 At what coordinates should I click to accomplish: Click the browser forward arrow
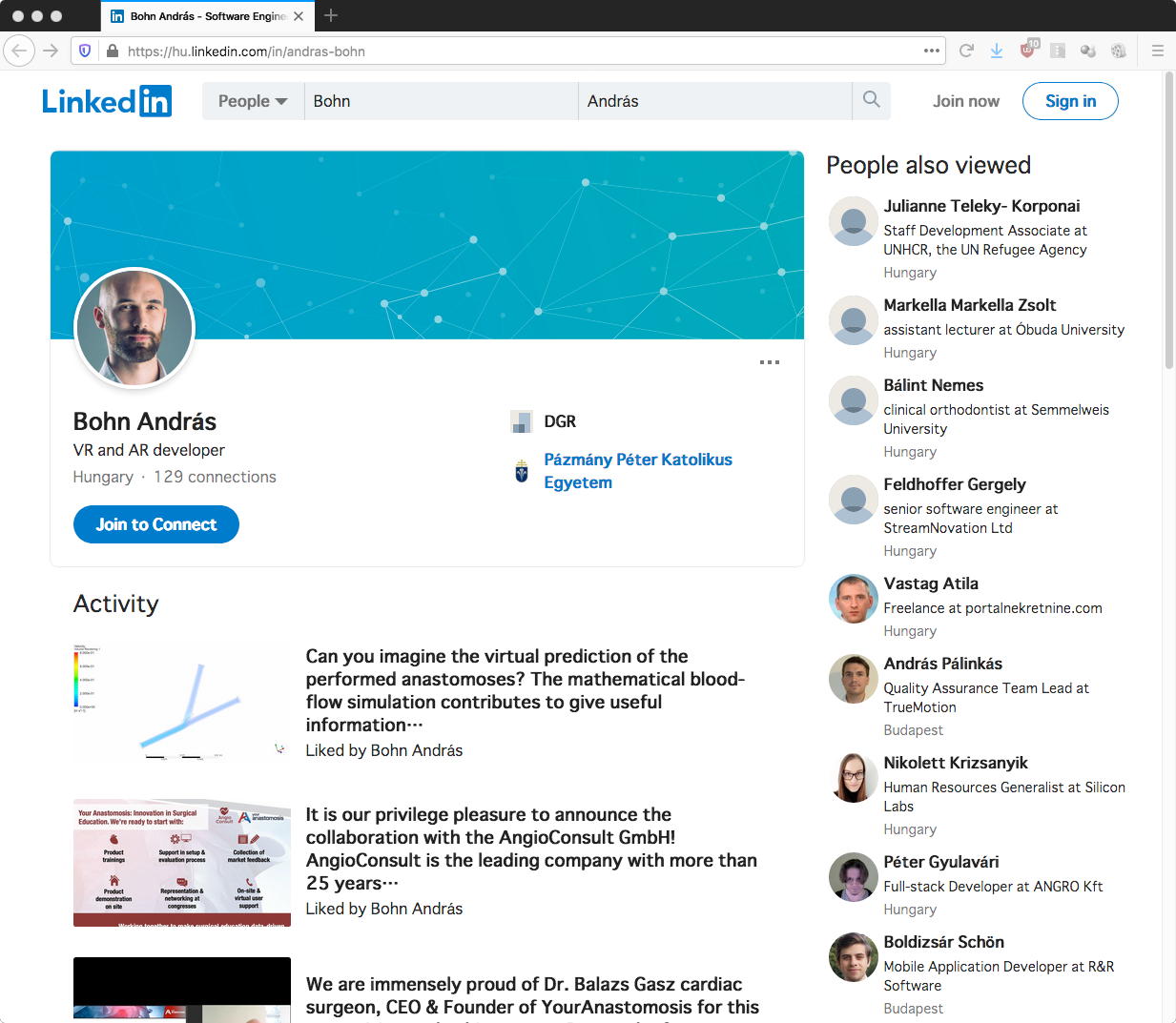coord(51,51)
